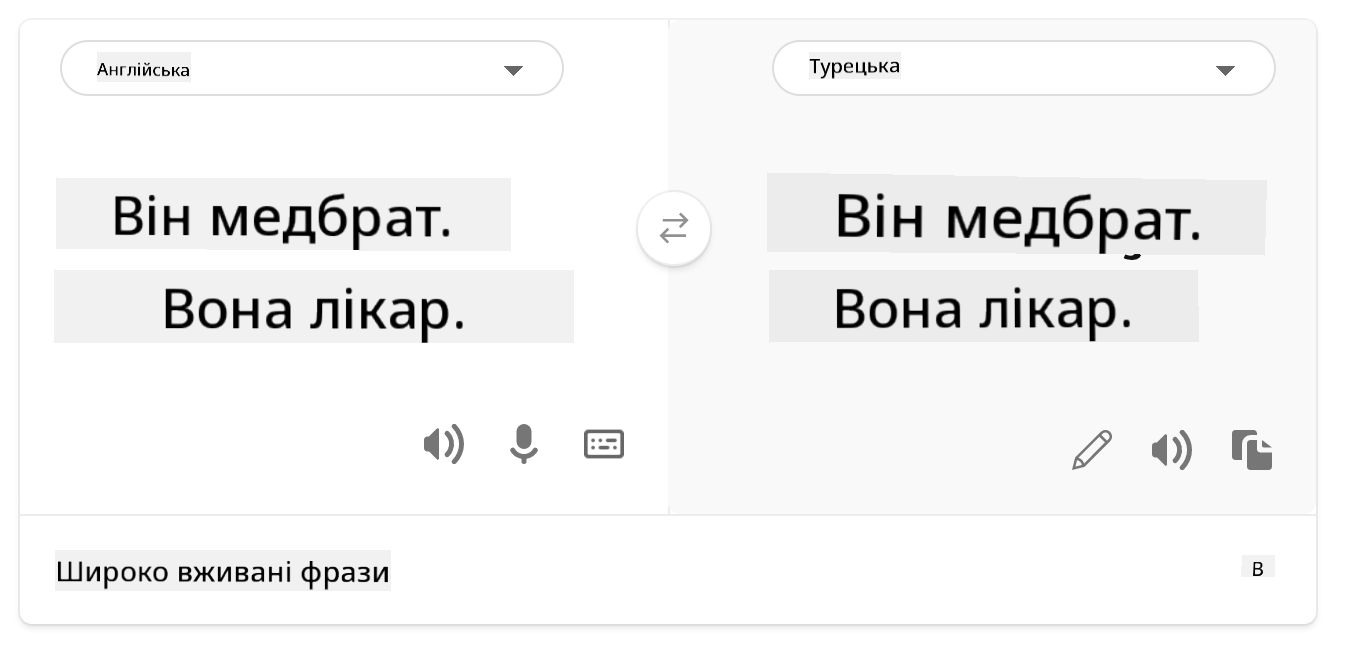Viewport: 1350px width, 664px height.
Task: Select the translated line "Вона лікар."
Action: tap(983, 307)
